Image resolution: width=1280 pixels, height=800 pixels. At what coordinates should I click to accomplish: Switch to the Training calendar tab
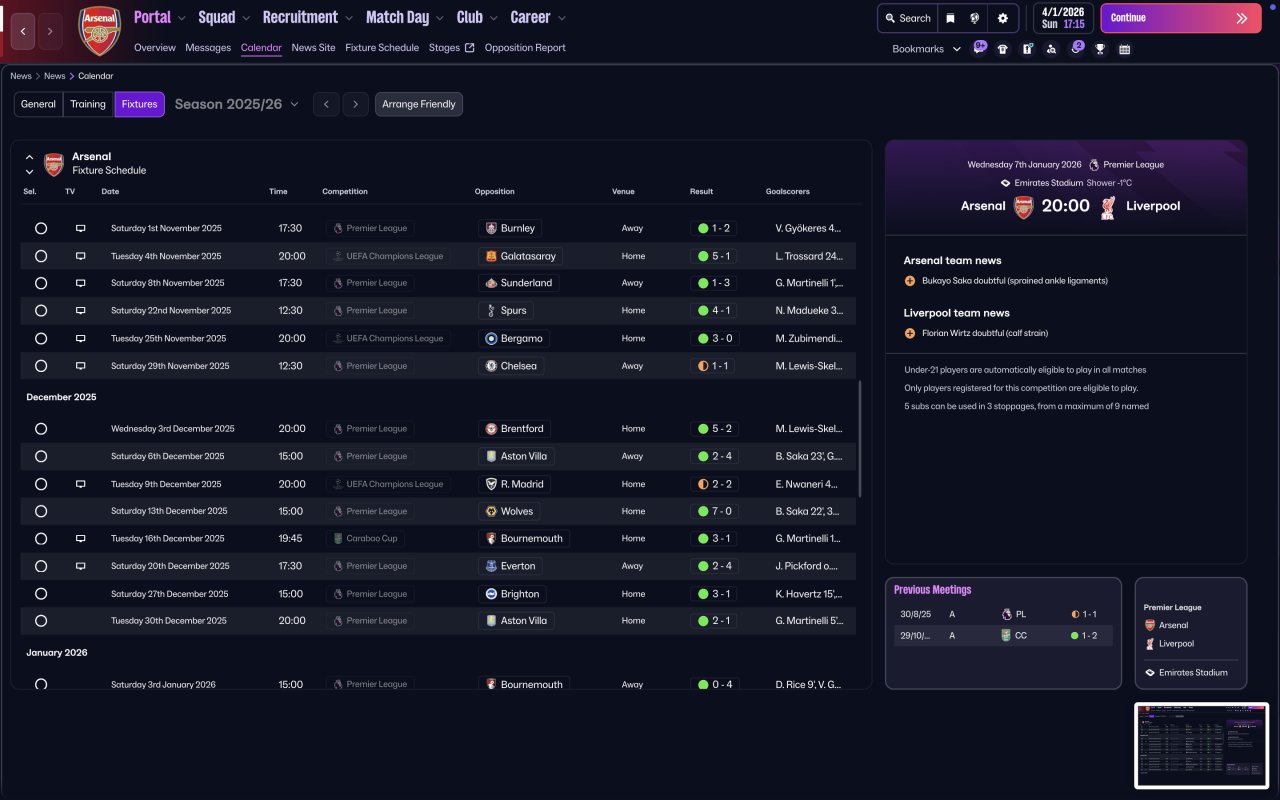pyautogui.click(x=88, y=104)
